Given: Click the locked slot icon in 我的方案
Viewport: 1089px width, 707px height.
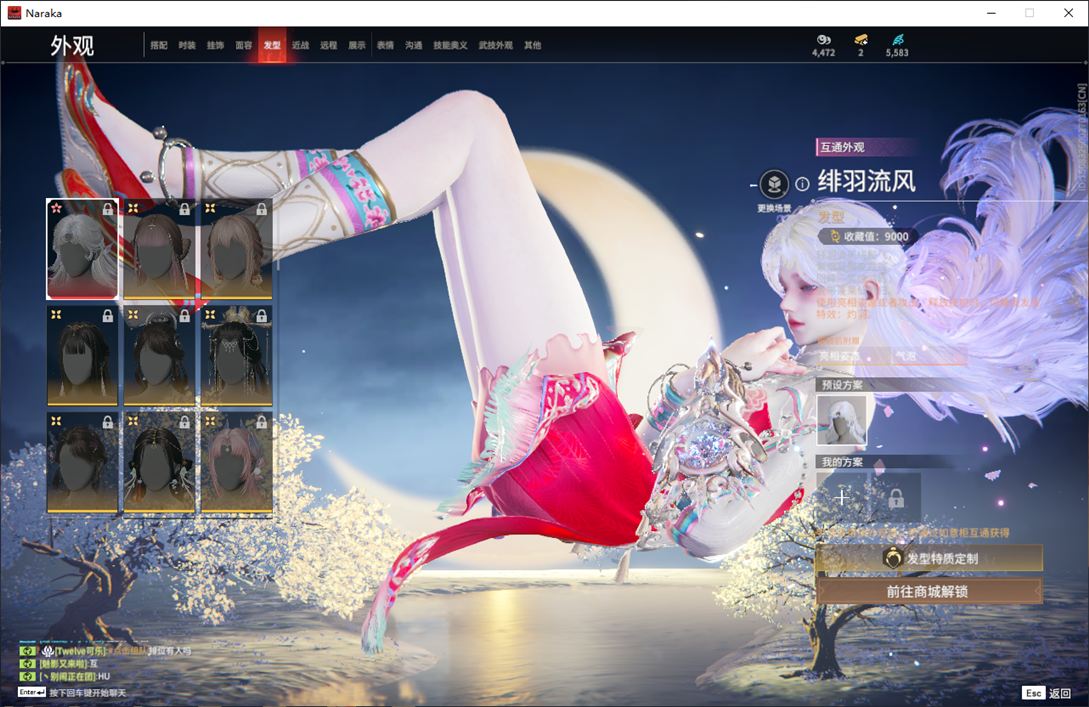Looking at the screenshot, I should click(x=895, y=497).
